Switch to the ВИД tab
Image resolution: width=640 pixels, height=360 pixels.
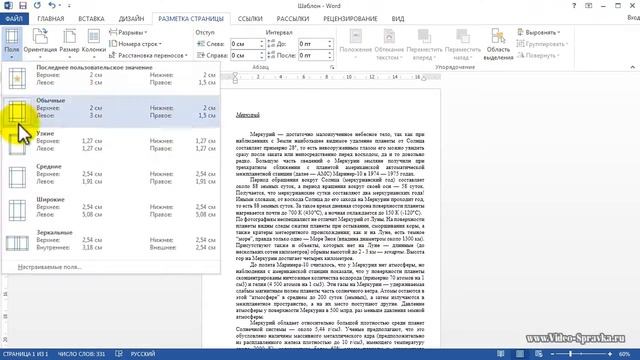398,19
